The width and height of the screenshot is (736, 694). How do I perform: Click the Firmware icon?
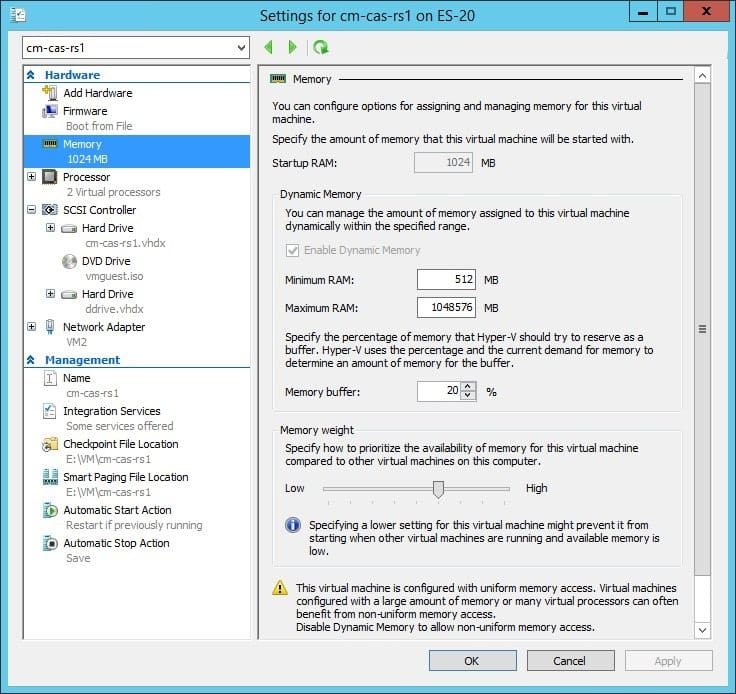pyautogui.click(x=50, y=111)
